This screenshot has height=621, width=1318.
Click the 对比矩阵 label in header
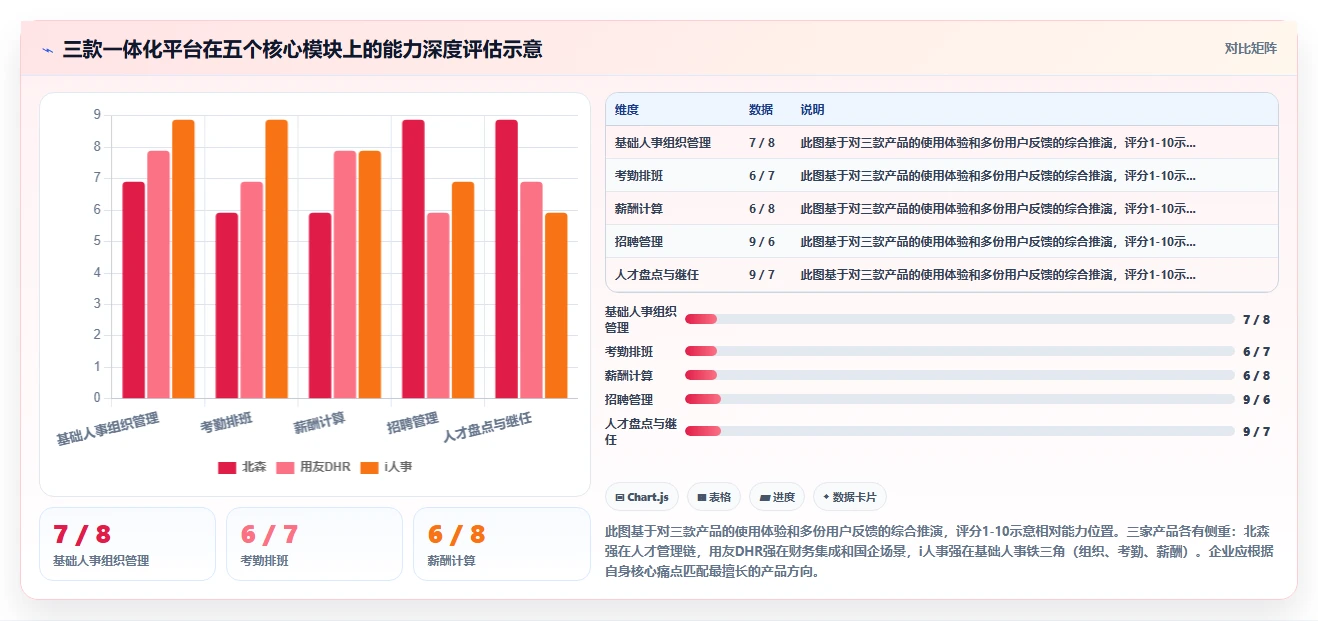tap(1251, 48)
